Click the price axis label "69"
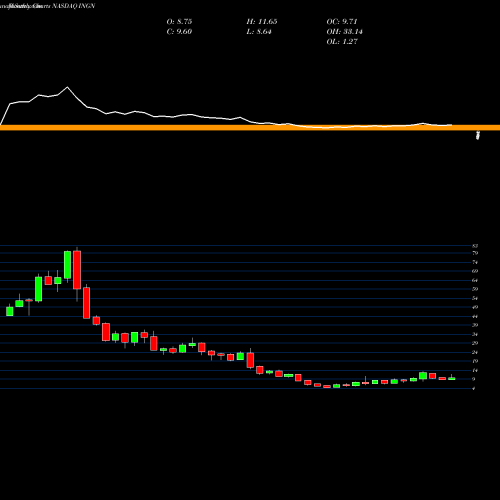The width and height of the screenshot is (500, 500). (475, 271)
